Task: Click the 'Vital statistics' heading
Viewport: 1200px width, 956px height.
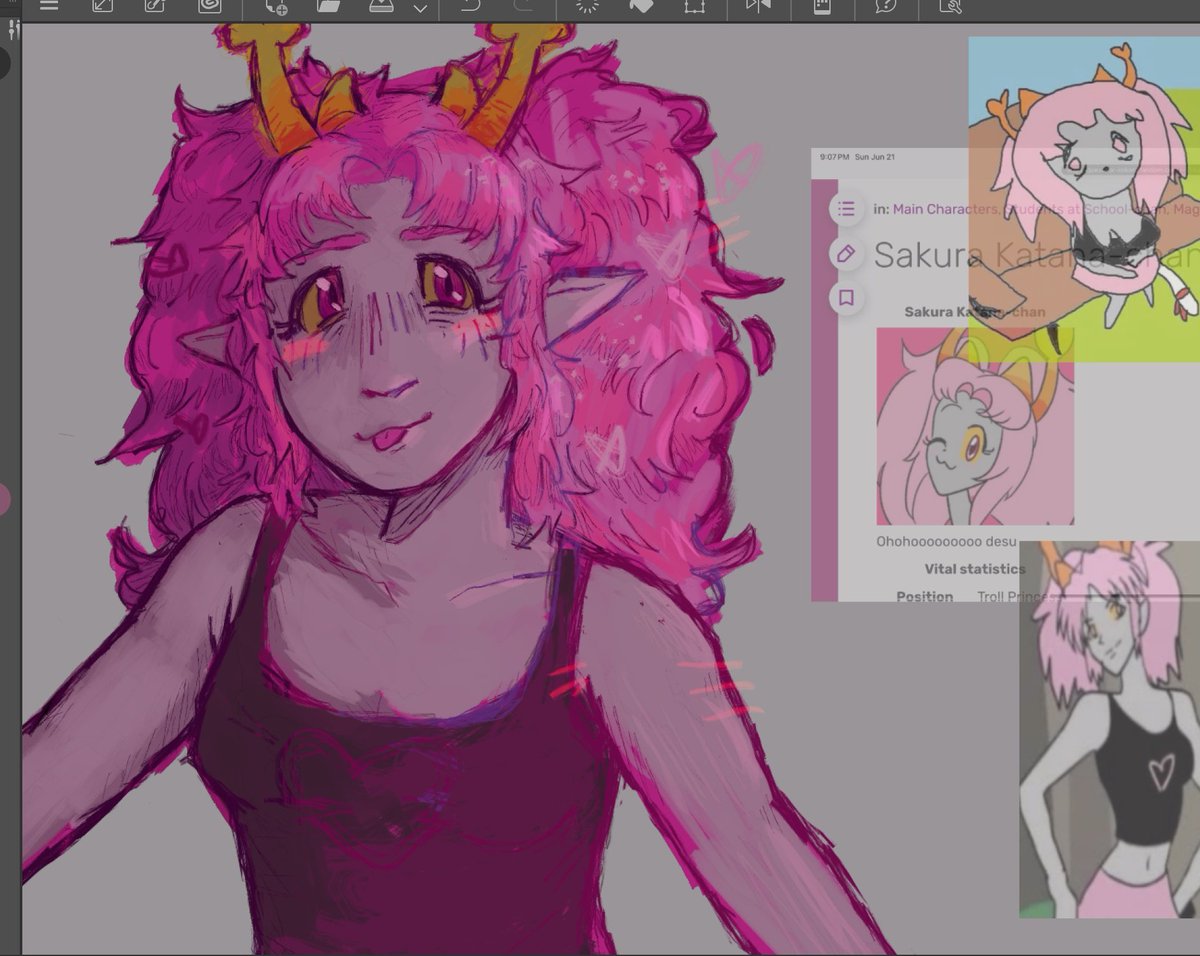Action: point(974,569)
